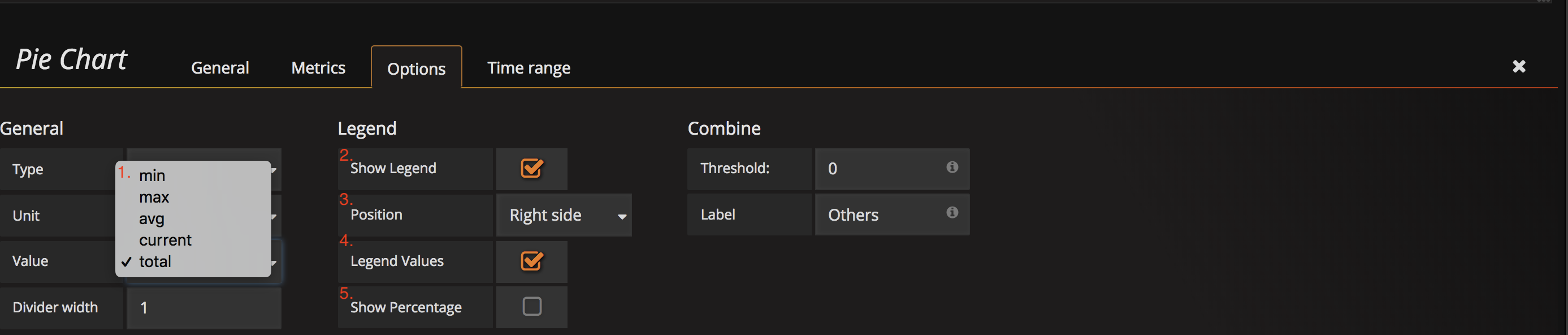Open the Metrics tab

coord(318,67)
